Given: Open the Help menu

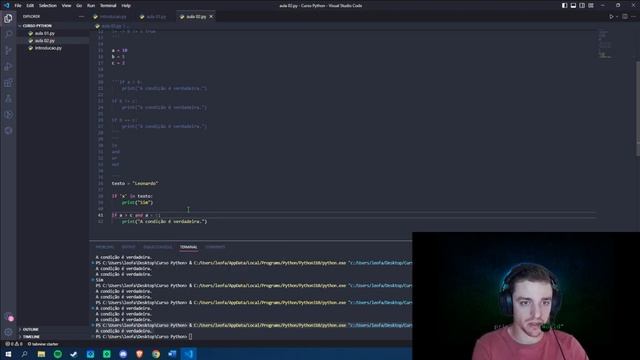Looking at the screenshot, I should coord(126,6).
